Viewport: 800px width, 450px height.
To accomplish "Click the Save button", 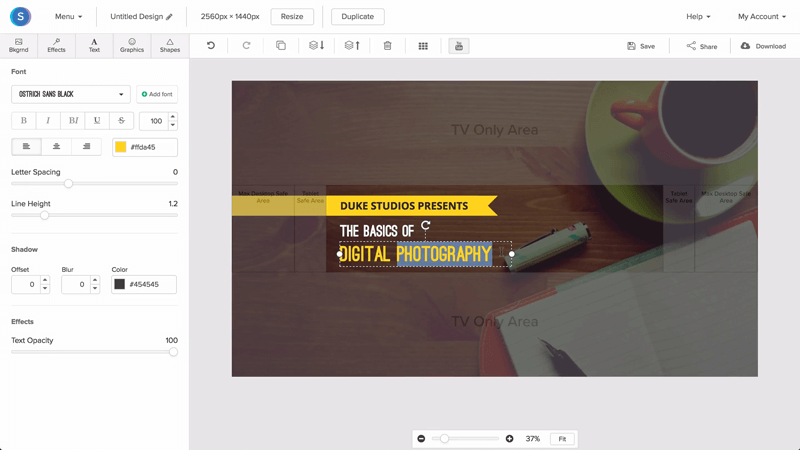I will click(641, 46).
